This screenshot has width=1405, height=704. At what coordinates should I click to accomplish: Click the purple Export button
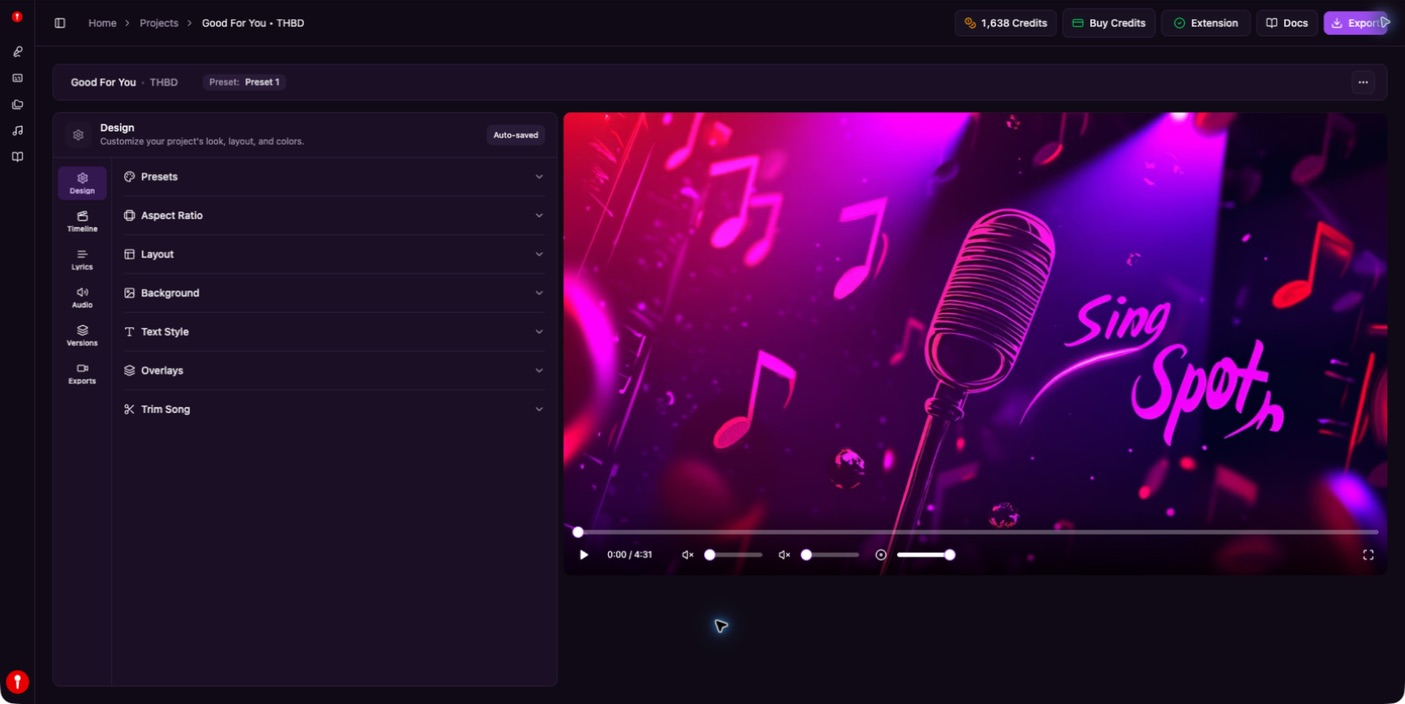[1356, 23]
